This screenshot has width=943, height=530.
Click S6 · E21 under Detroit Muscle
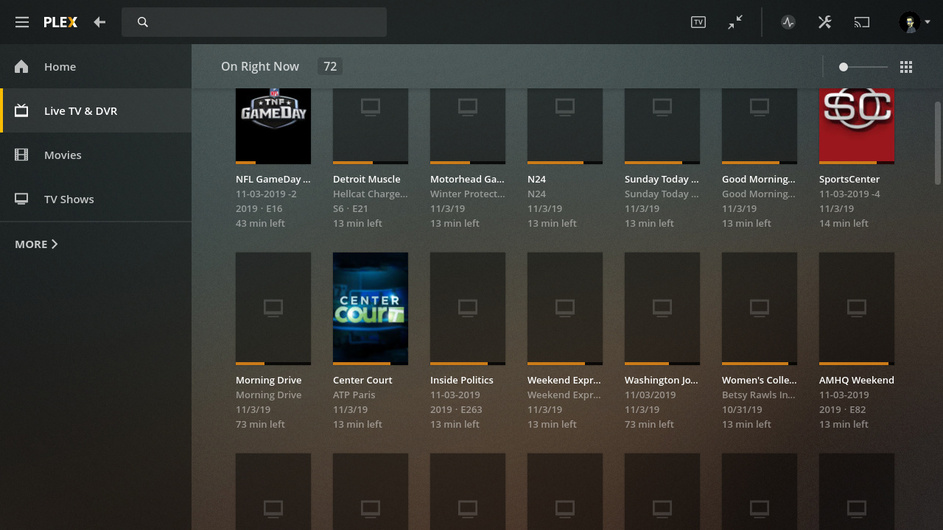(350, 208)
